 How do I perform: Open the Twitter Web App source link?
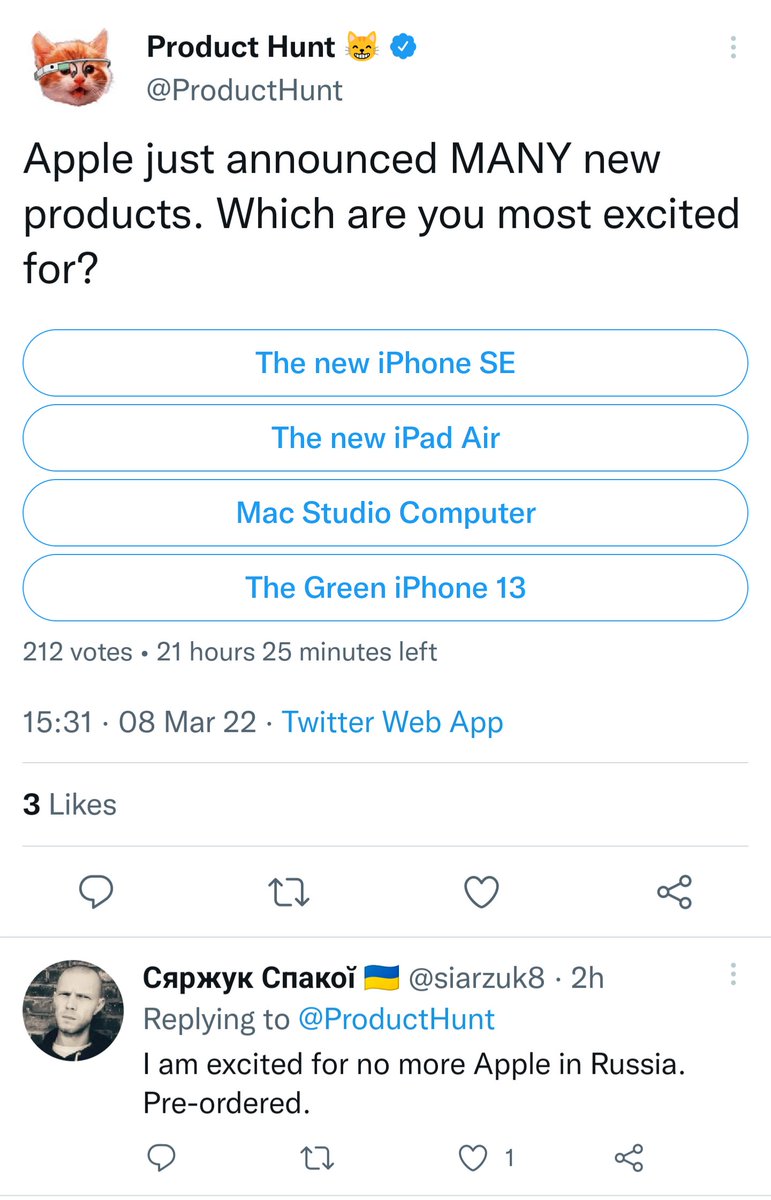click(392, 722)
